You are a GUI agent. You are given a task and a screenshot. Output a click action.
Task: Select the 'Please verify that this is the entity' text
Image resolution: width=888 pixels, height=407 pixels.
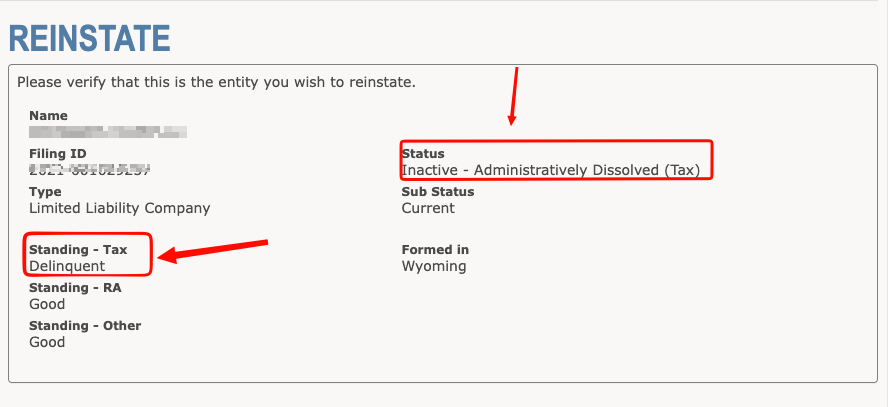tap(216, 83)
